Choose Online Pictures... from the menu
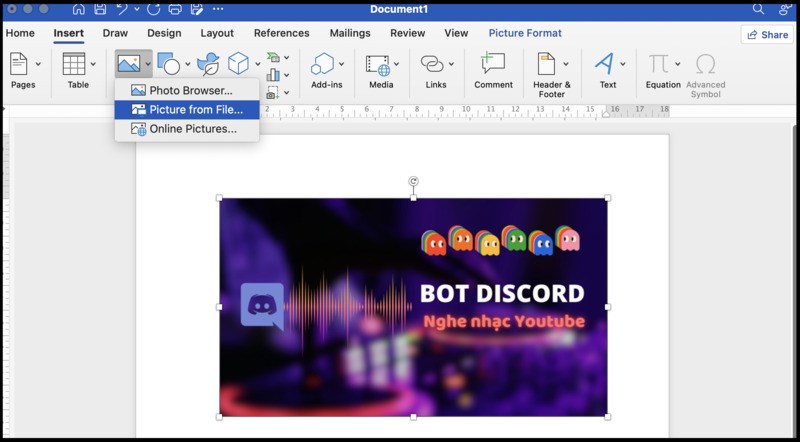 (187, 129)
